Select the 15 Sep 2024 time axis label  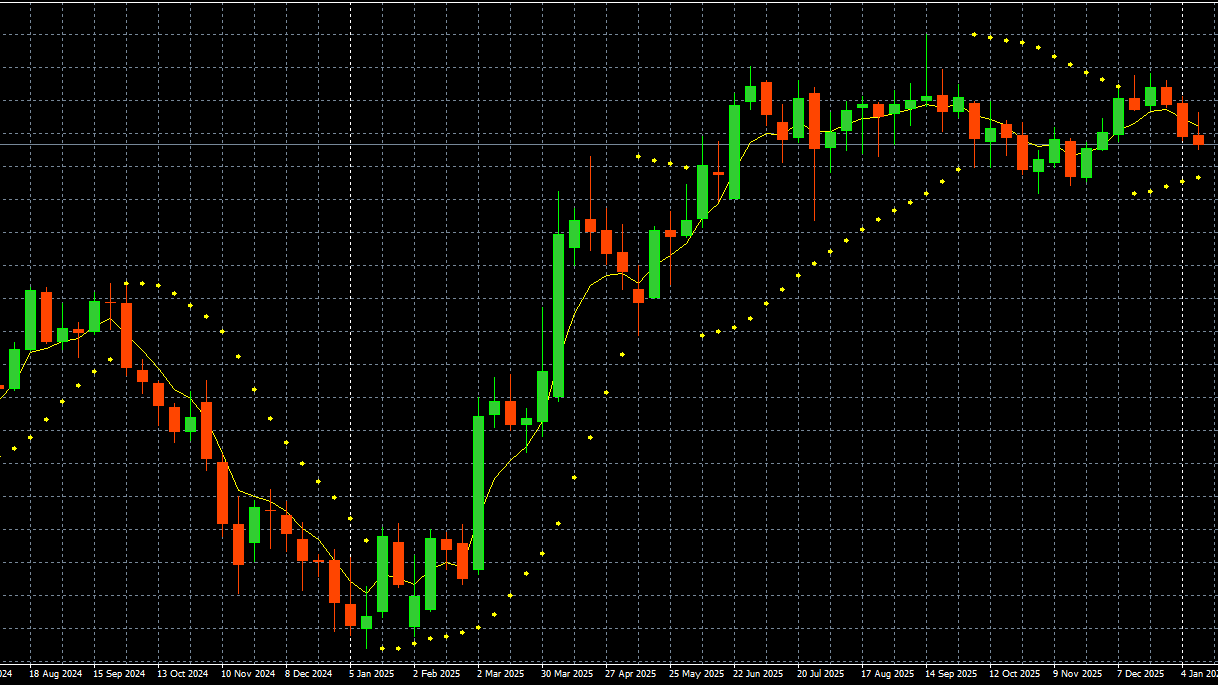coord(118,674)
